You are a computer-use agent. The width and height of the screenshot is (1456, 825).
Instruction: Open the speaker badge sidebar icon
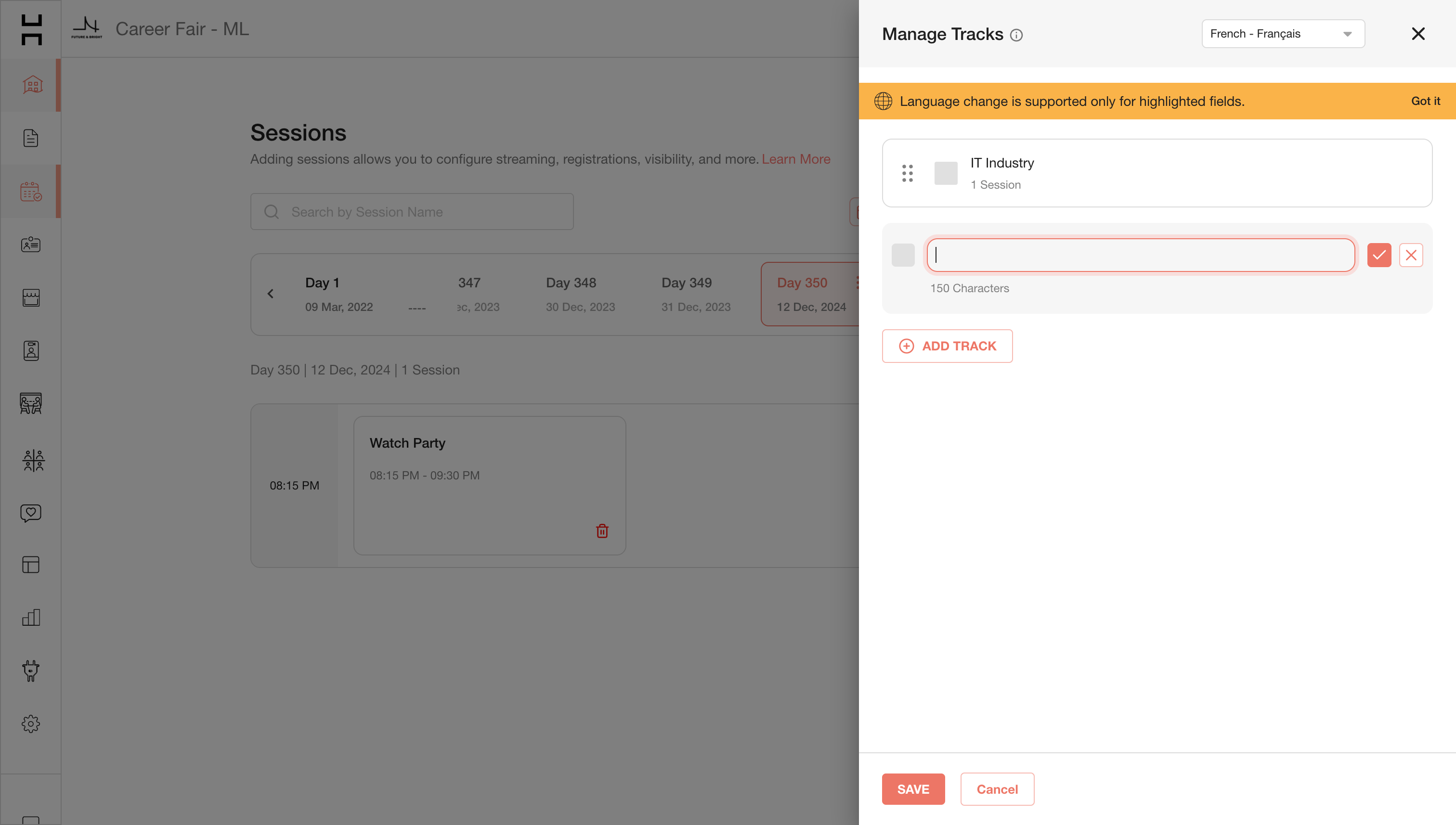tap(31, 351)
